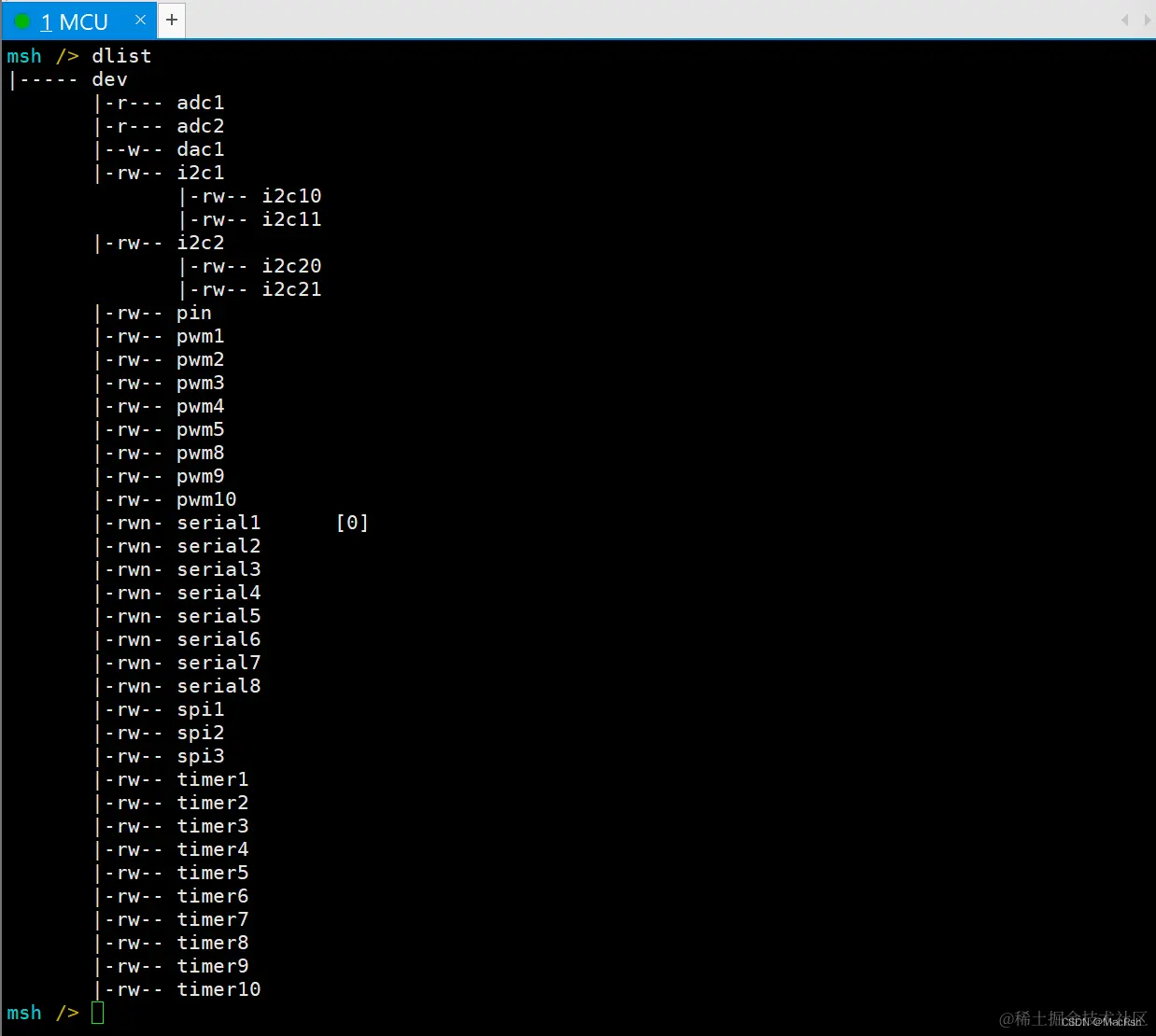Select the dac1 device entry
The height and width of the screenshot is (1036, 1156).
click(201, 149)
